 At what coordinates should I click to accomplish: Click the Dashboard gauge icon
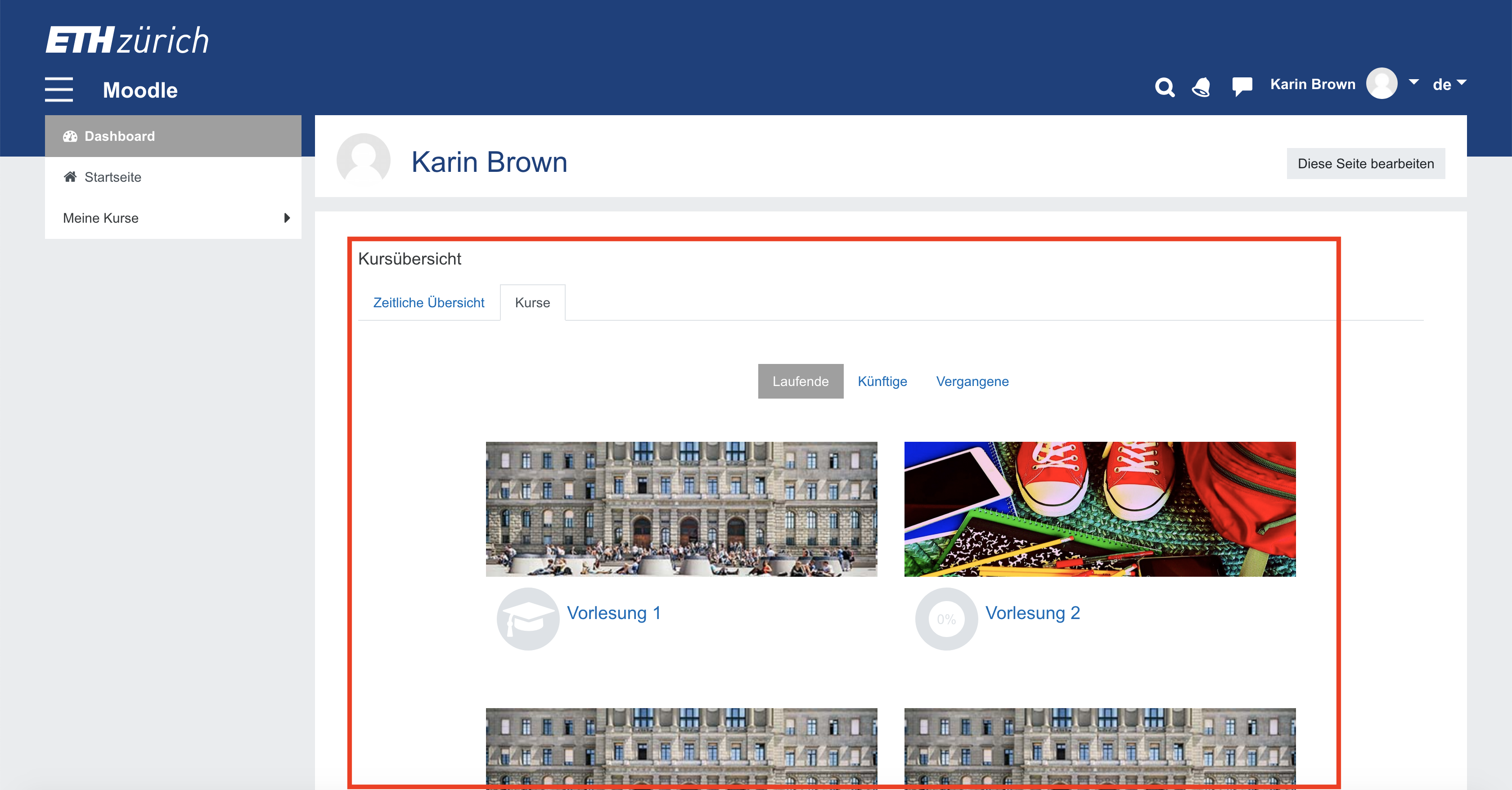tap(71, 136)
